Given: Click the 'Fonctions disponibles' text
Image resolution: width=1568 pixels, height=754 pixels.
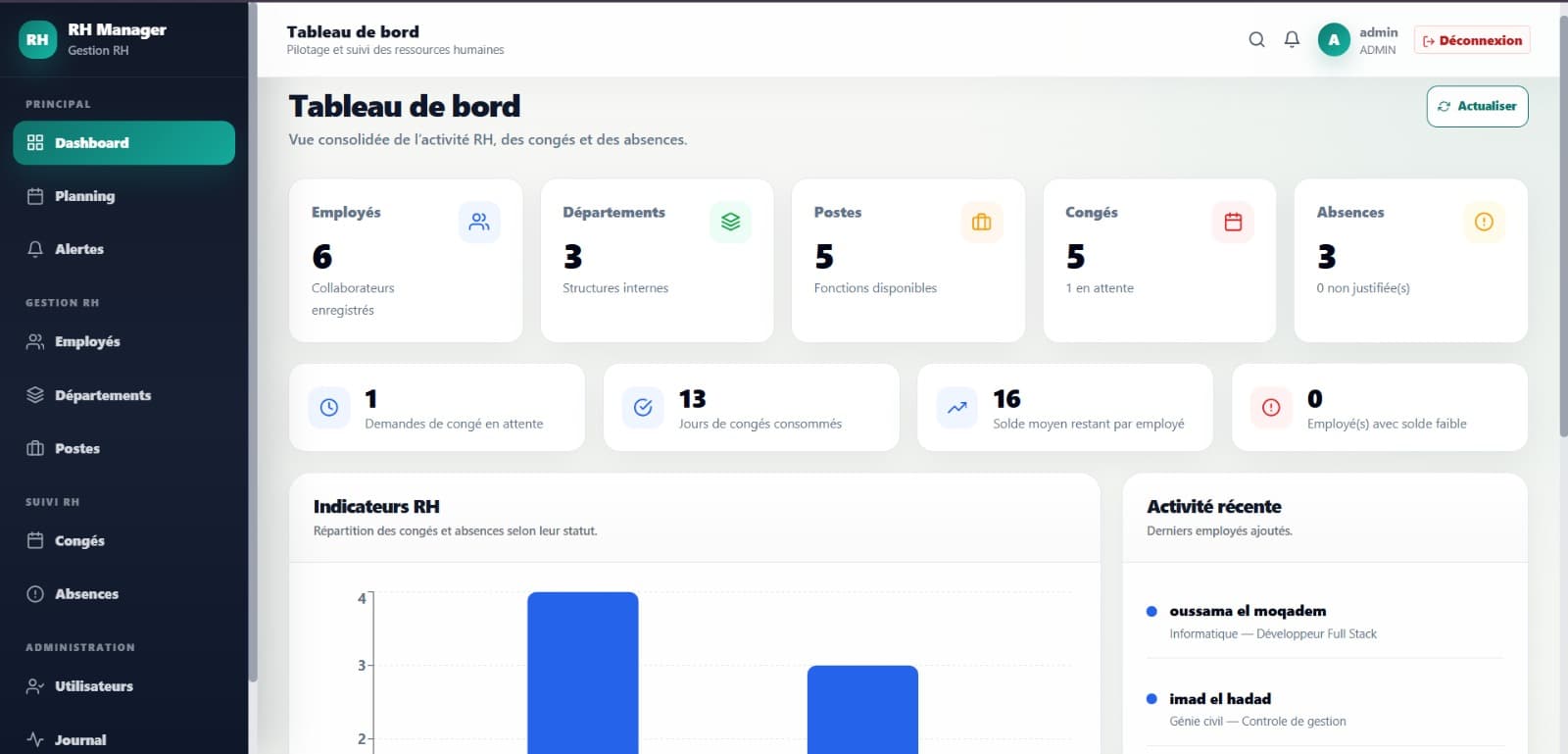Looking at the screenshot, I should [x=875, y=288].
